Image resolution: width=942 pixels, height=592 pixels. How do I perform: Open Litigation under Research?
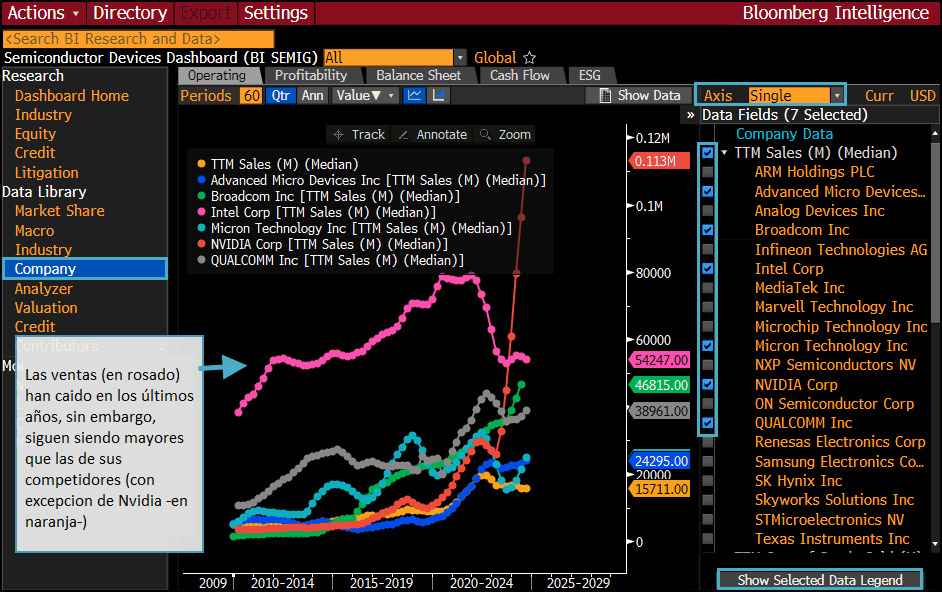46,172
